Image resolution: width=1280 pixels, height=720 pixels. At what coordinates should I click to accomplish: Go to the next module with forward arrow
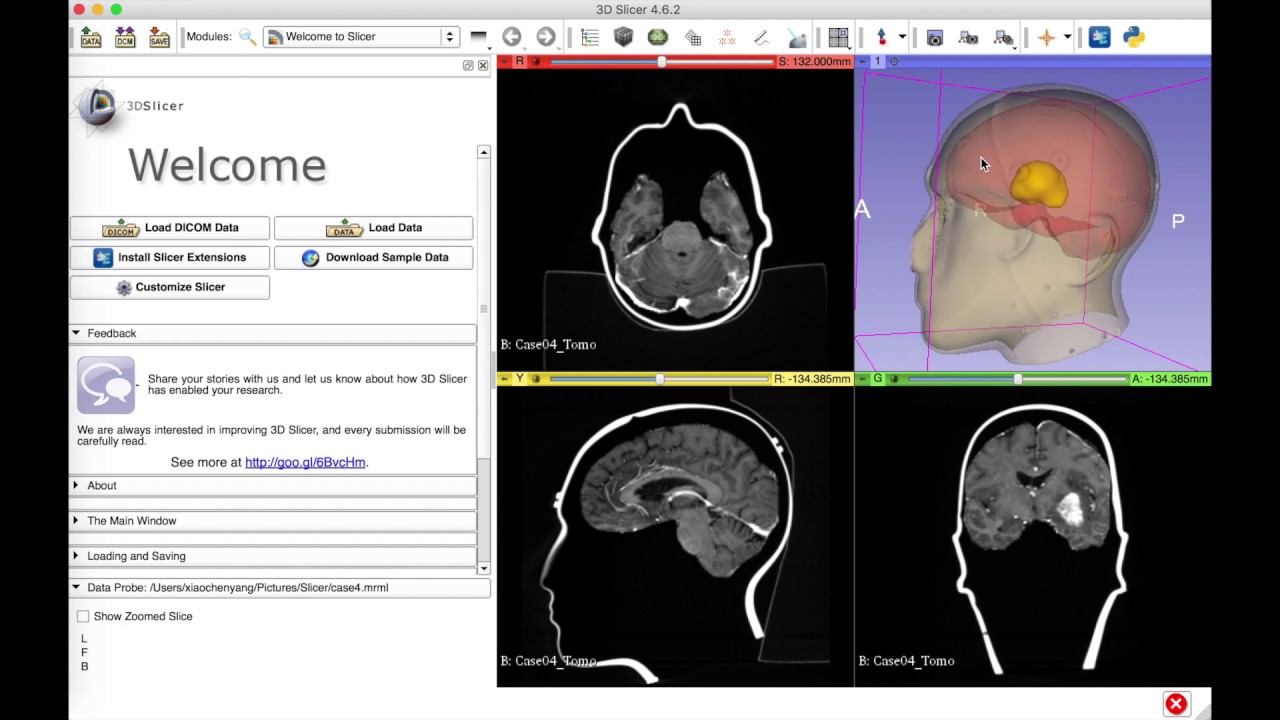[x=545, y=37]
